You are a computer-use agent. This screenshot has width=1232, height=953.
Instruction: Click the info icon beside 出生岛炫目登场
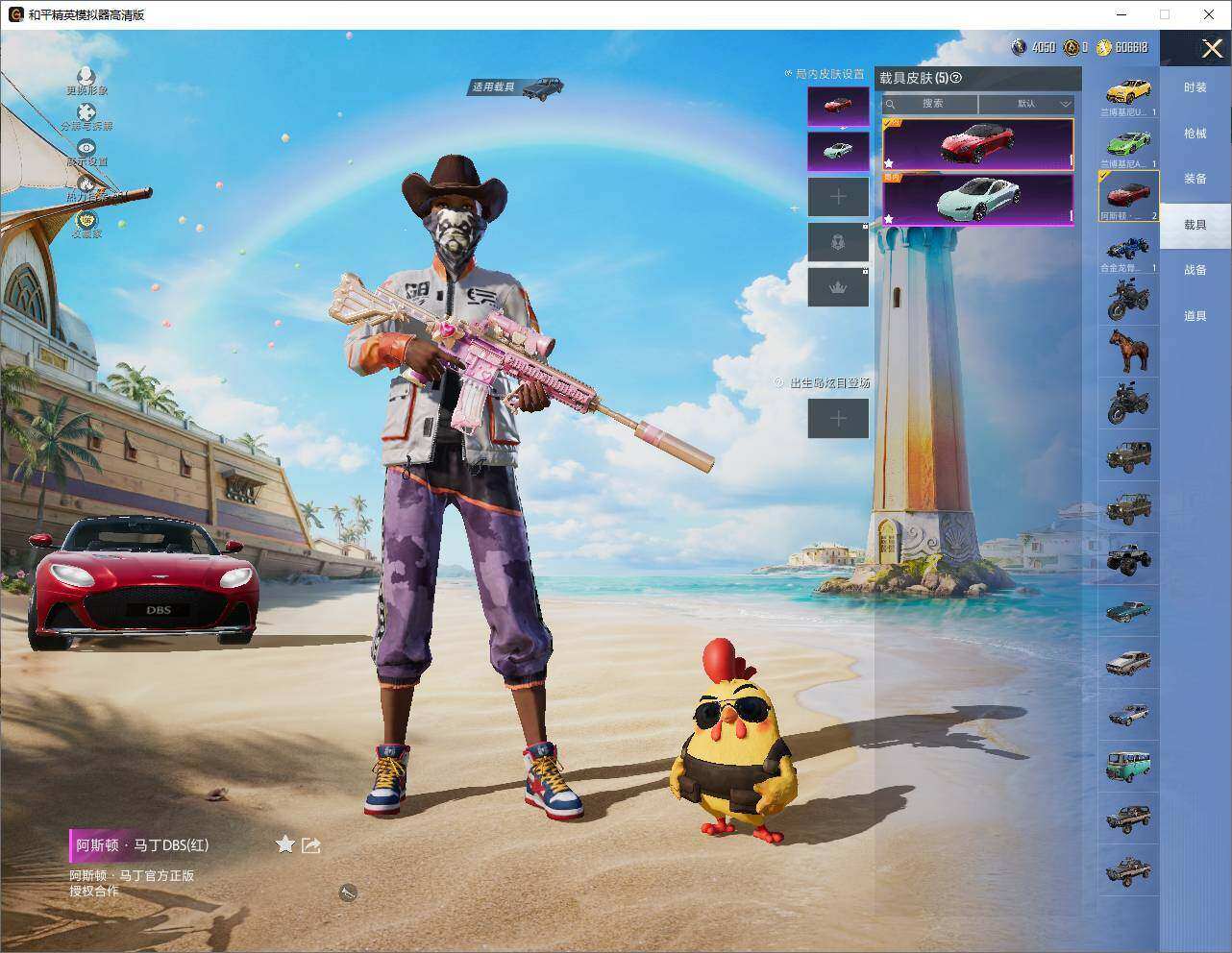point(779,382)
